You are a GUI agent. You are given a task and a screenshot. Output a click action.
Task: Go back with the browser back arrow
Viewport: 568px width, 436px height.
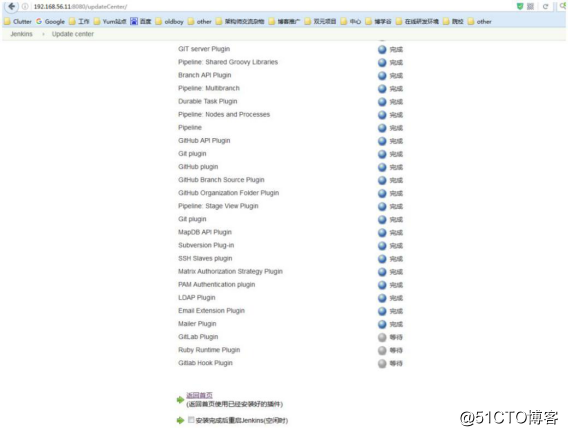(x=12, y=6)
